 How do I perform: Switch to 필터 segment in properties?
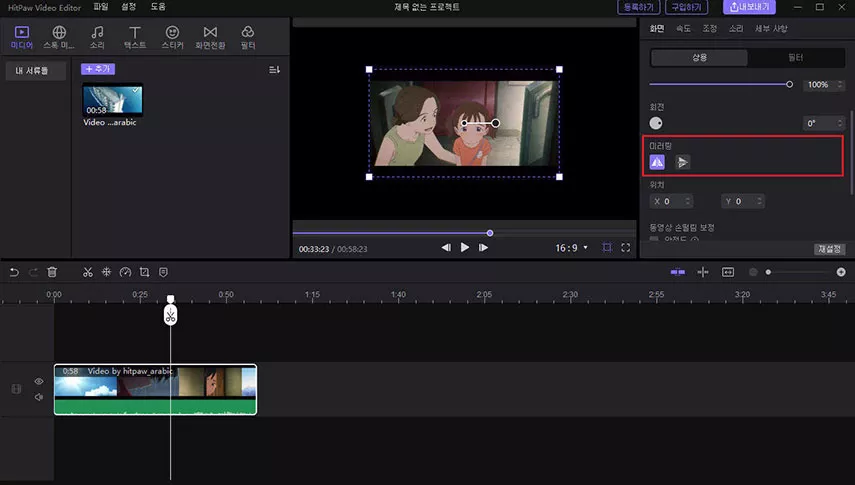pyautogui.click(x=796, y=57)
